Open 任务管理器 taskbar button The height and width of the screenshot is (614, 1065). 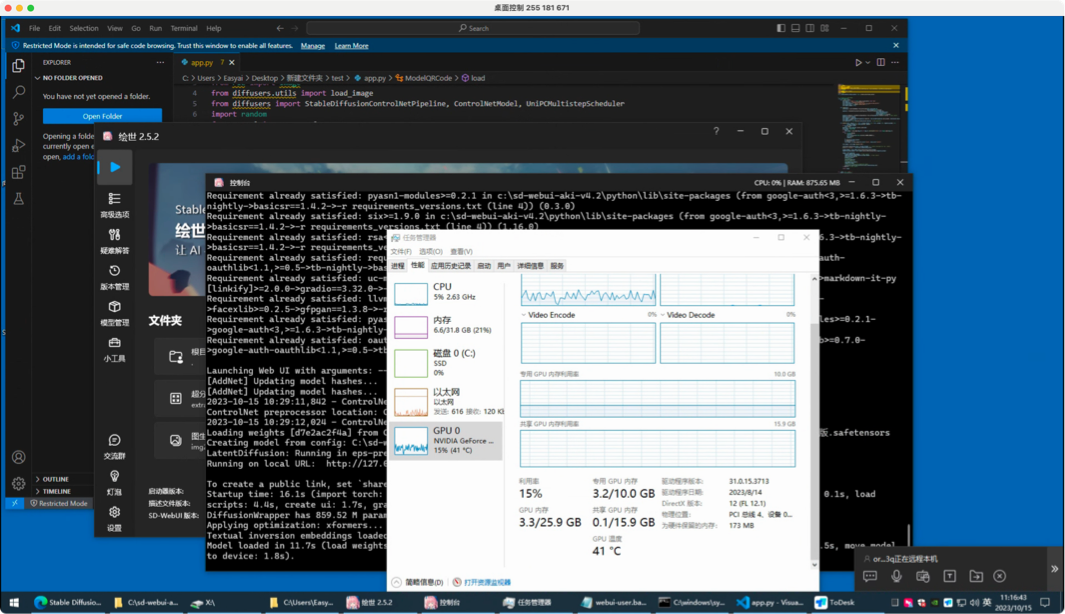528,602
